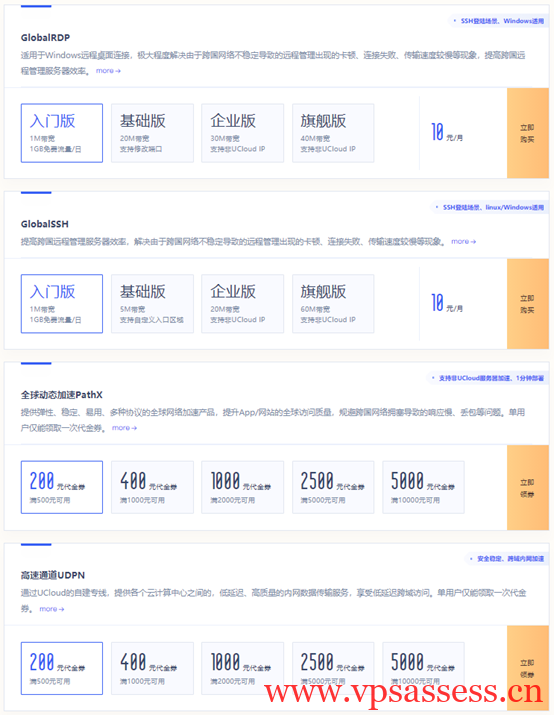Pick UDPN 2500元代金券 card
This screenshot has width=554, height=715.
coord(333,668)
